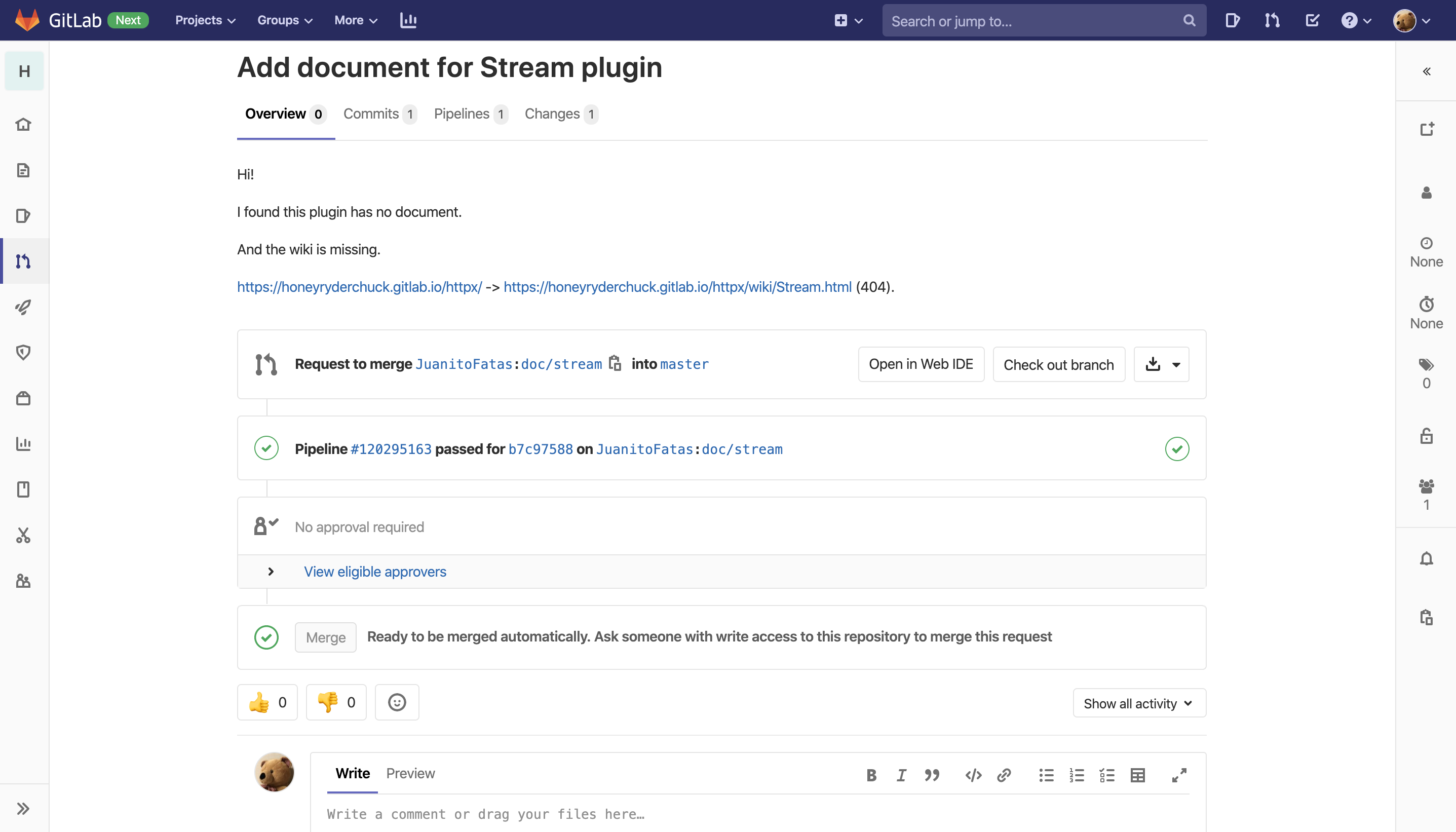Apply bold formatting in comment editor
This screenshot has height=832, width=1456.
(x=871, y=775)
